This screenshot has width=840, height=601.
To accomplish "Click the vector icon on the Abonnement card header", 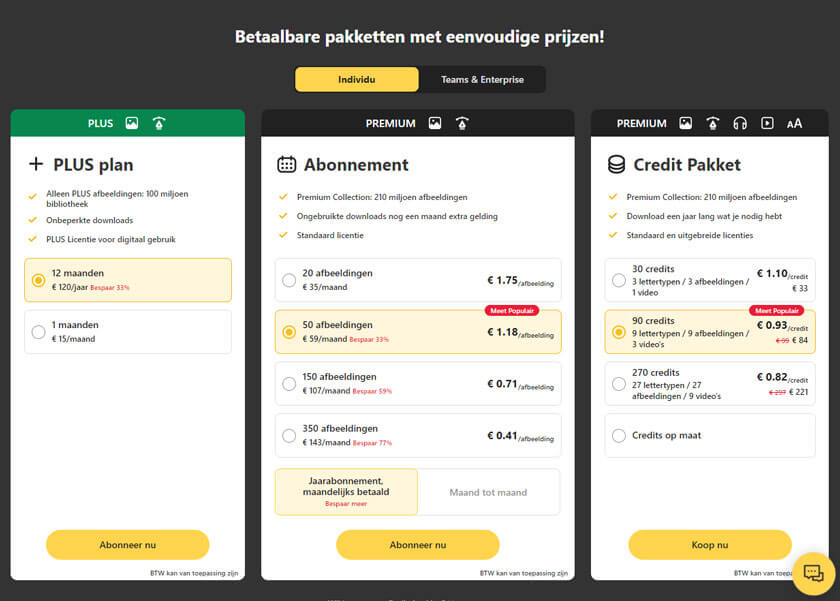I will pos(461,123).
